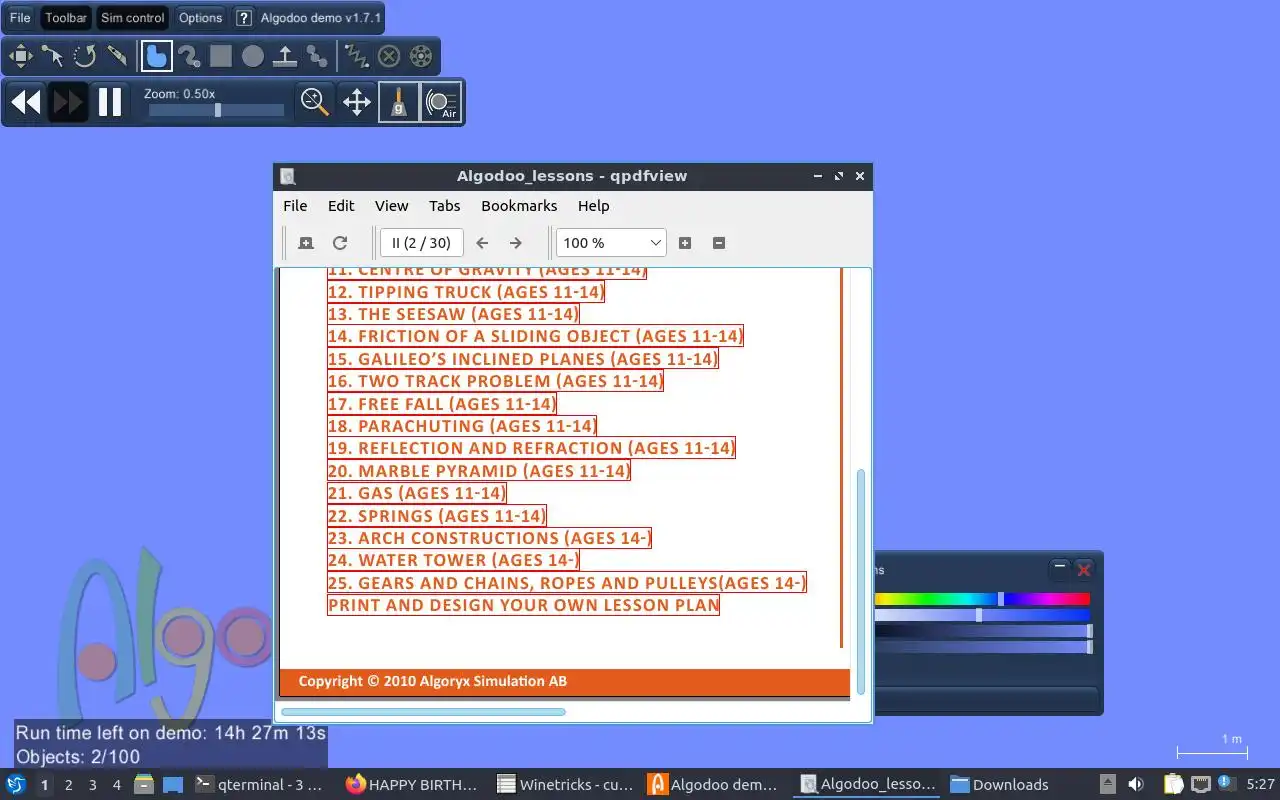Open link 15. GALILEO'S INCLINED PLANES
This screenshot has height=800, width=1280.
(522, 359)
